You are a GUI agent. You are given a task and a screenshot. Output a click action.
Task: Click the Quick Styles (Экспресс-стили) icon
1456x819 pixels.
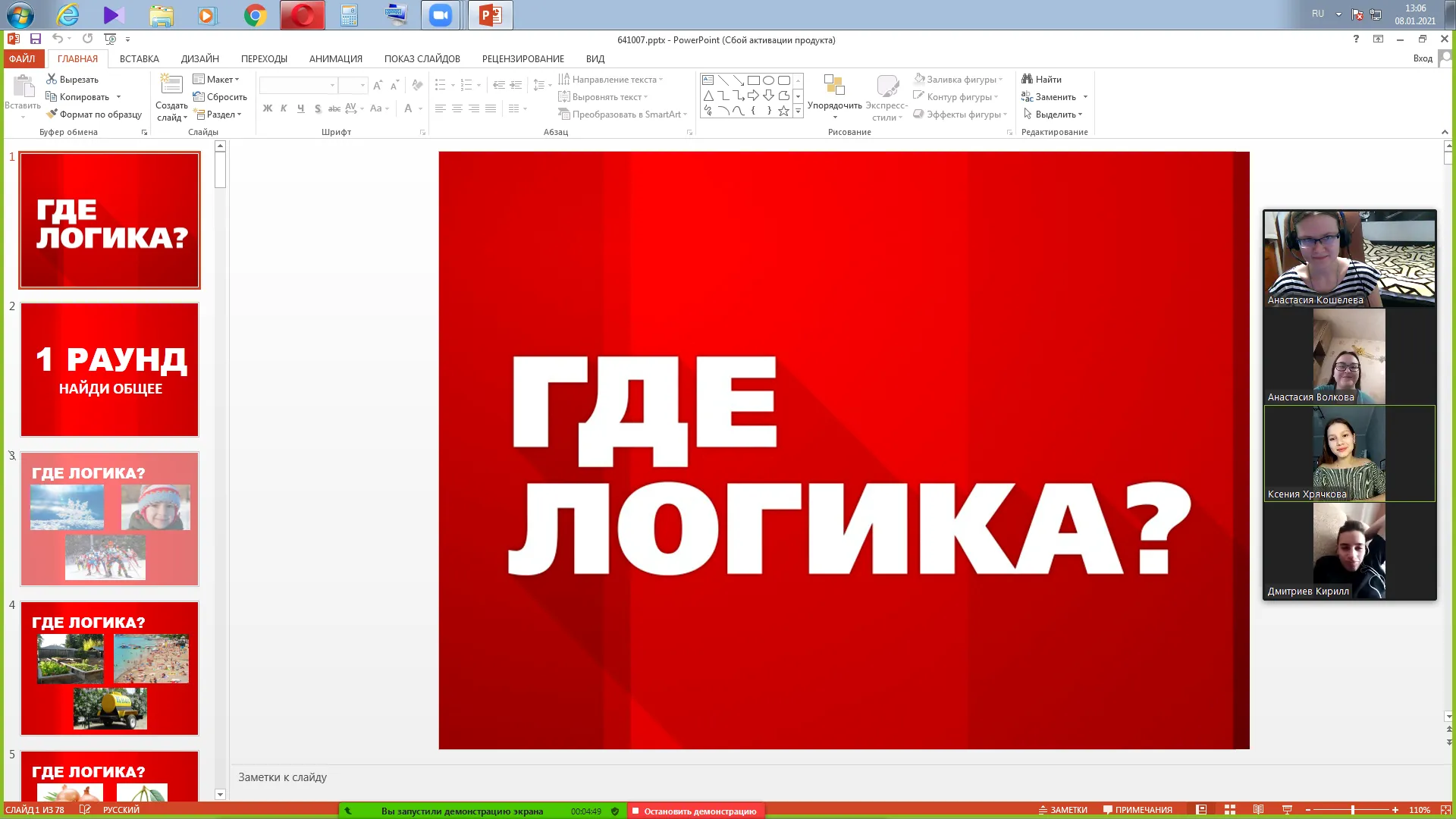[x=887, y=85]
